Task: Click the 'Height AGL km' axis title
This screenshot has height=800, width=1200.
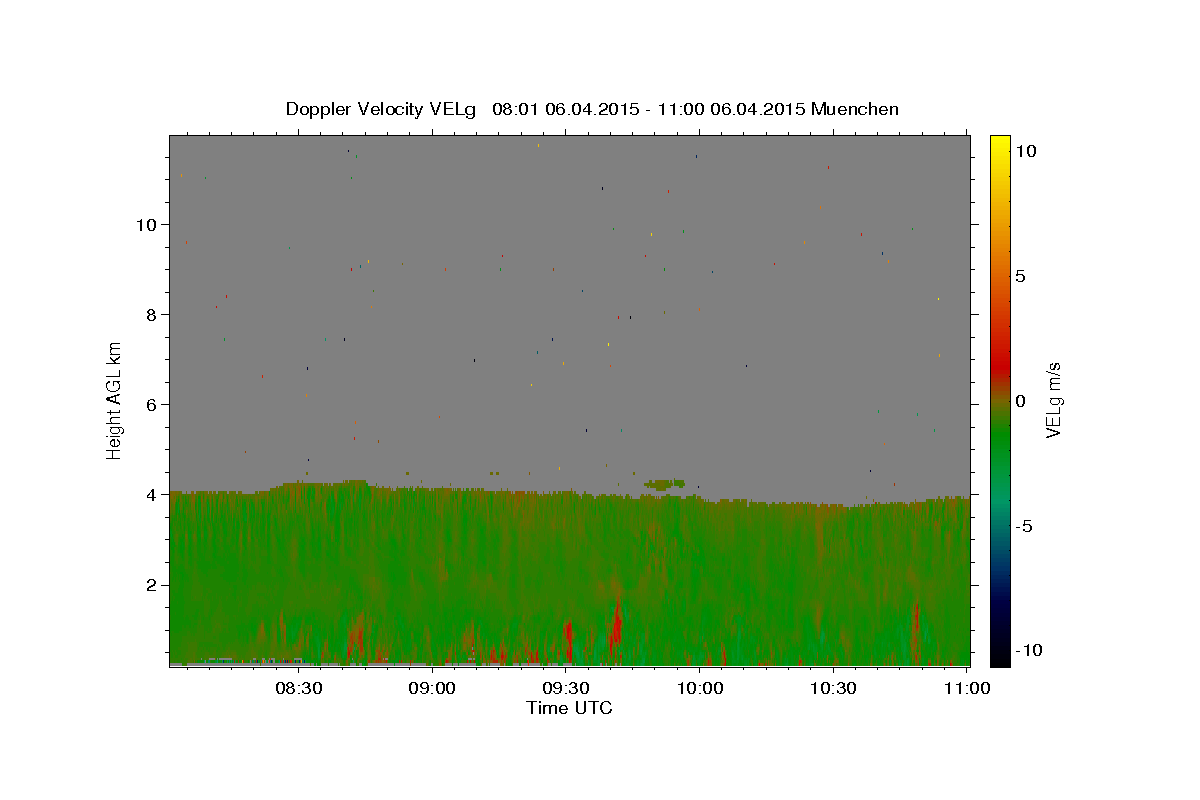Action: (x=114, y=400)
